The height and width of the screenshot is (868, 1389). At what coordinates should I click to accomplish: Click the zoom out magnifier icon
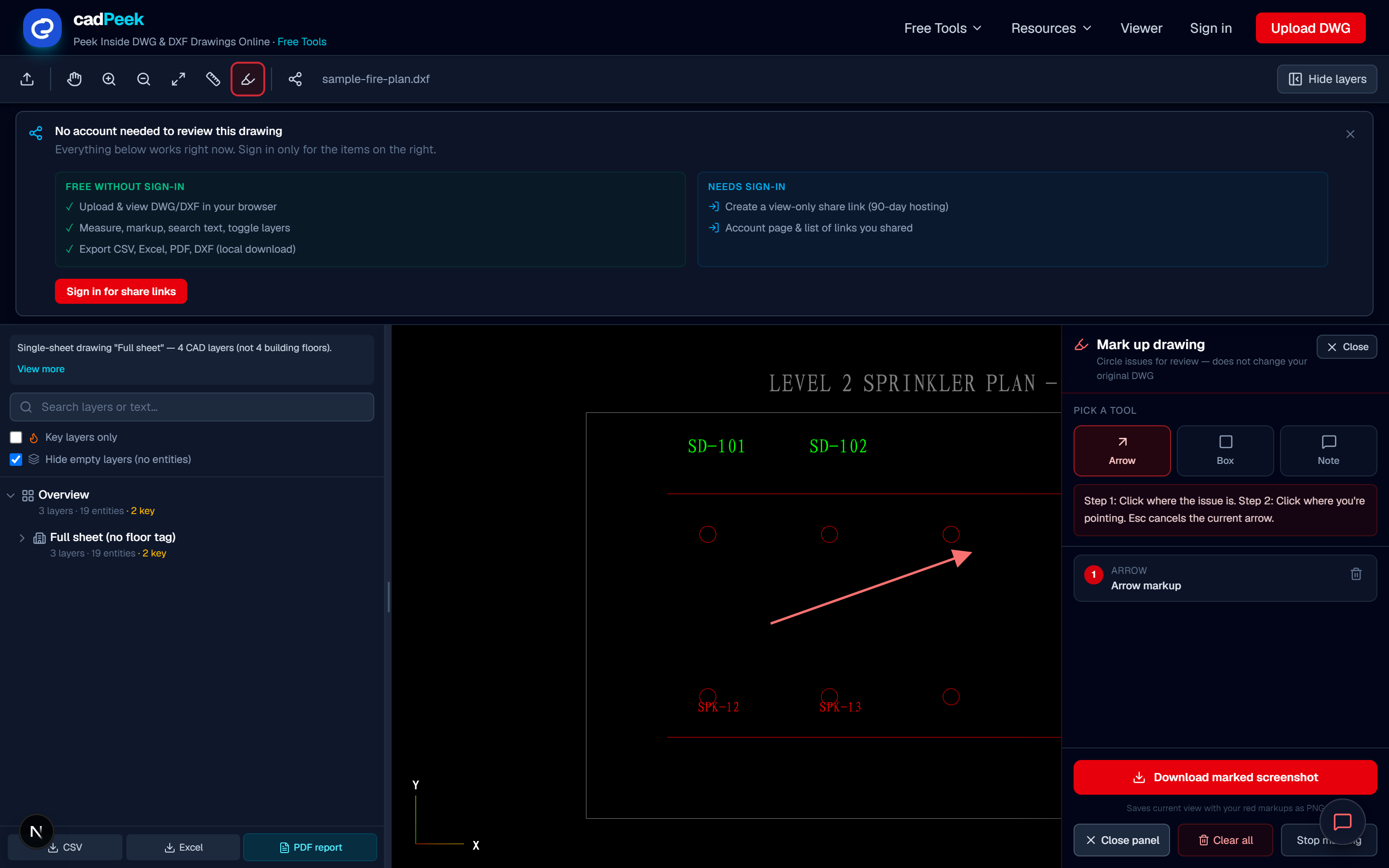(144, 79)
